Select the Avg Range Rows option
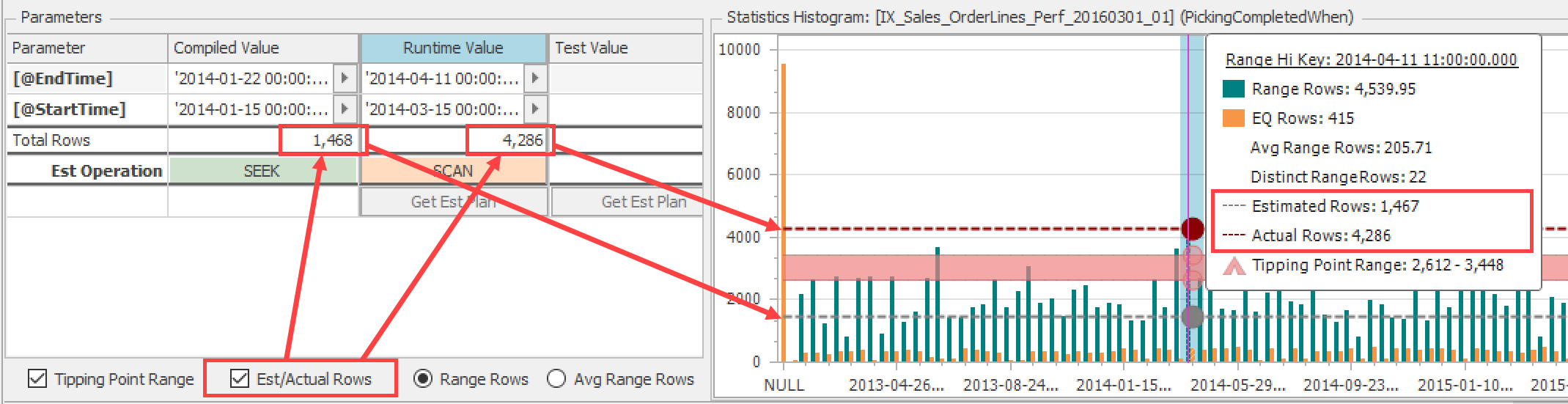 click(557, 379)
